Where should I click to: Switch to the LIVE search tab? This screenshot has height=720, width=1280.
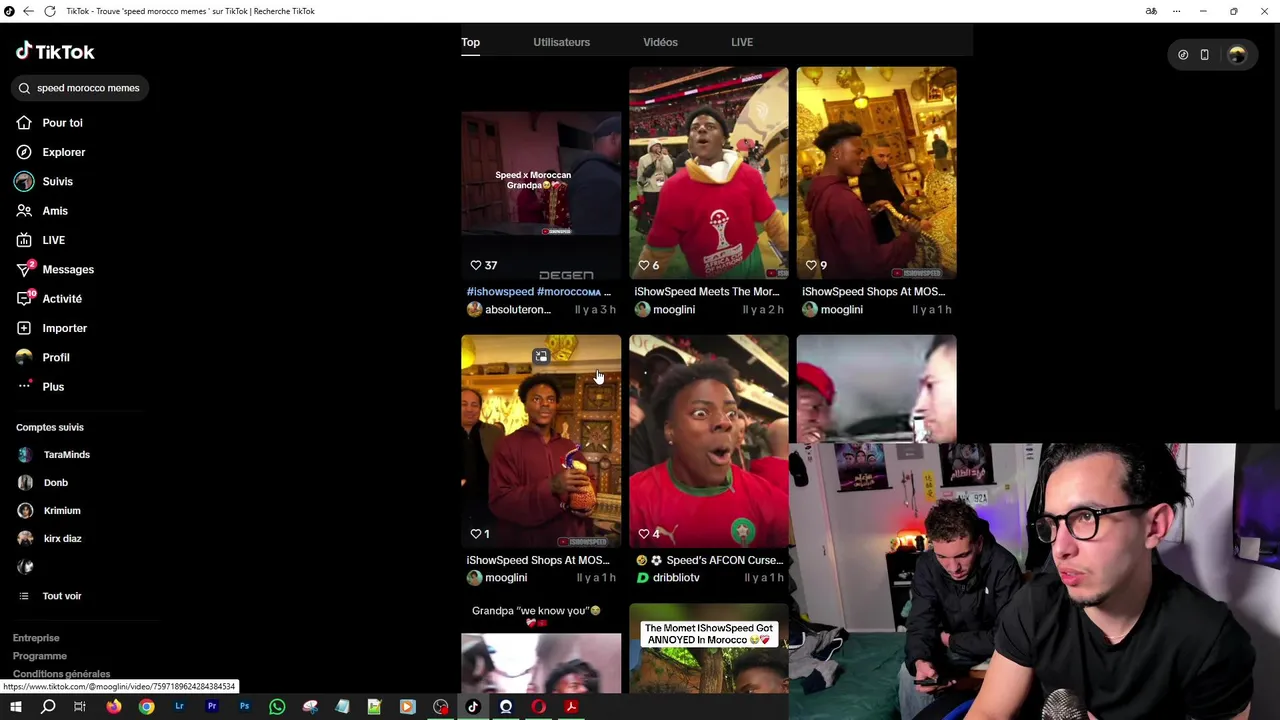click(x=742, y=42)
